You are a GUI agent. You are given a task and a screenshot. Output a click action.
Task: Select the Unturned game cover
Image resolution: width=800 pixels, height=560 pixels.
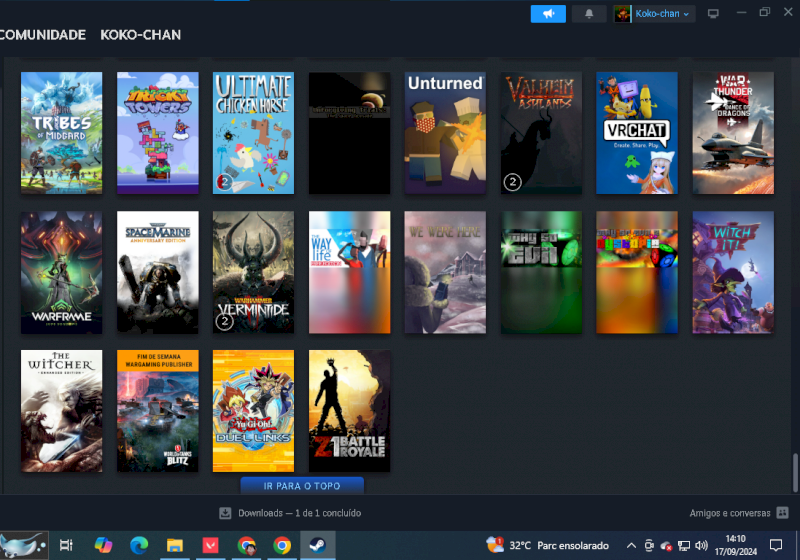445,133
